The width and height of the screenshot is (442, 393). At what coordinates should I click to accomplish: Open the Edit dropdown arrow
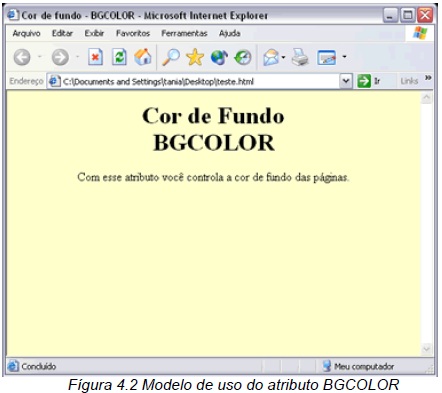point(344,57)
